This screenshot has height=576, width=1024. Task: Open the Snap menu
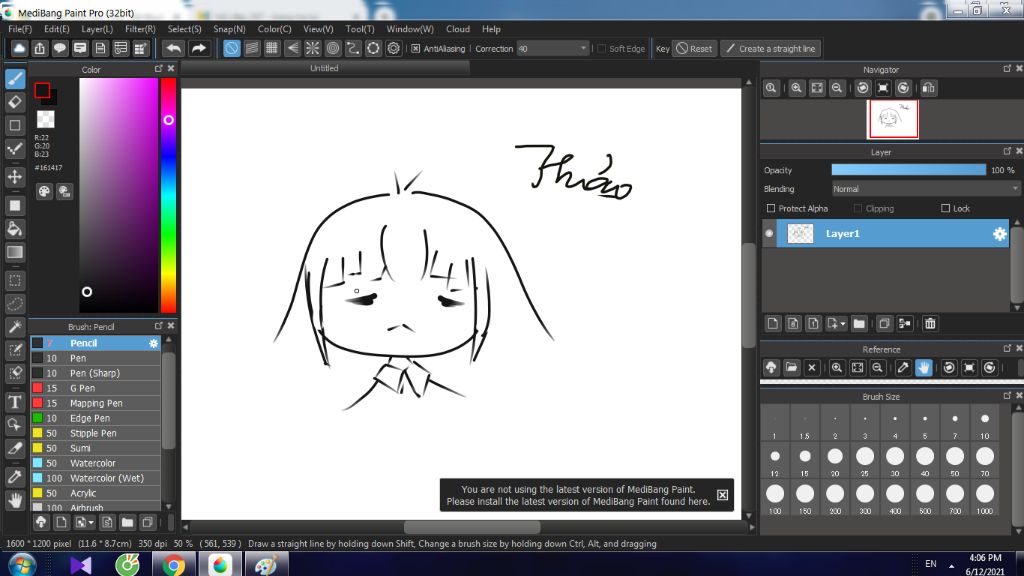229,29
